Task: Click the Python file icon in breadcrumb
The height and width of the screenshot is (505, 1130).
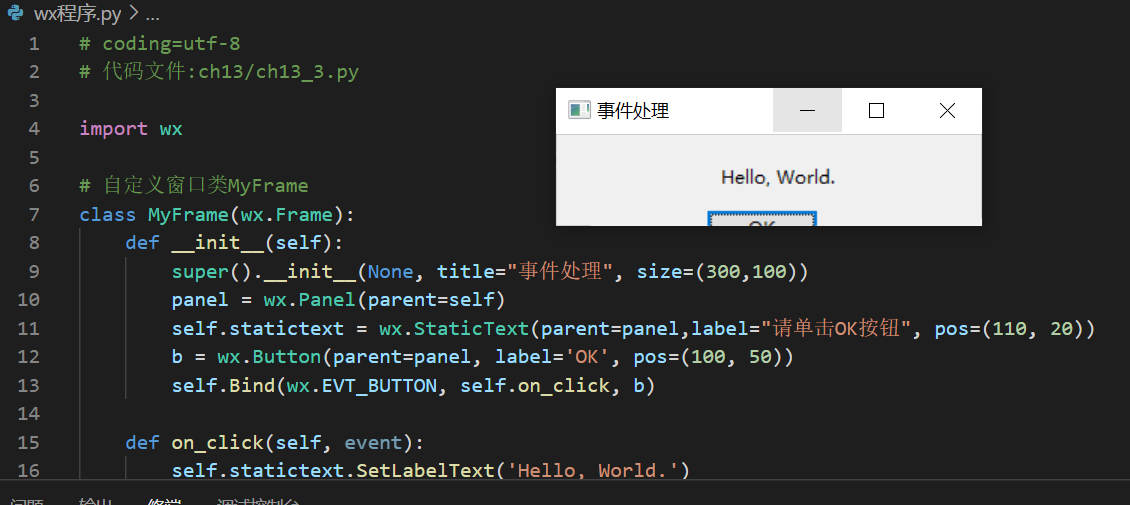Action: (15, 13)
